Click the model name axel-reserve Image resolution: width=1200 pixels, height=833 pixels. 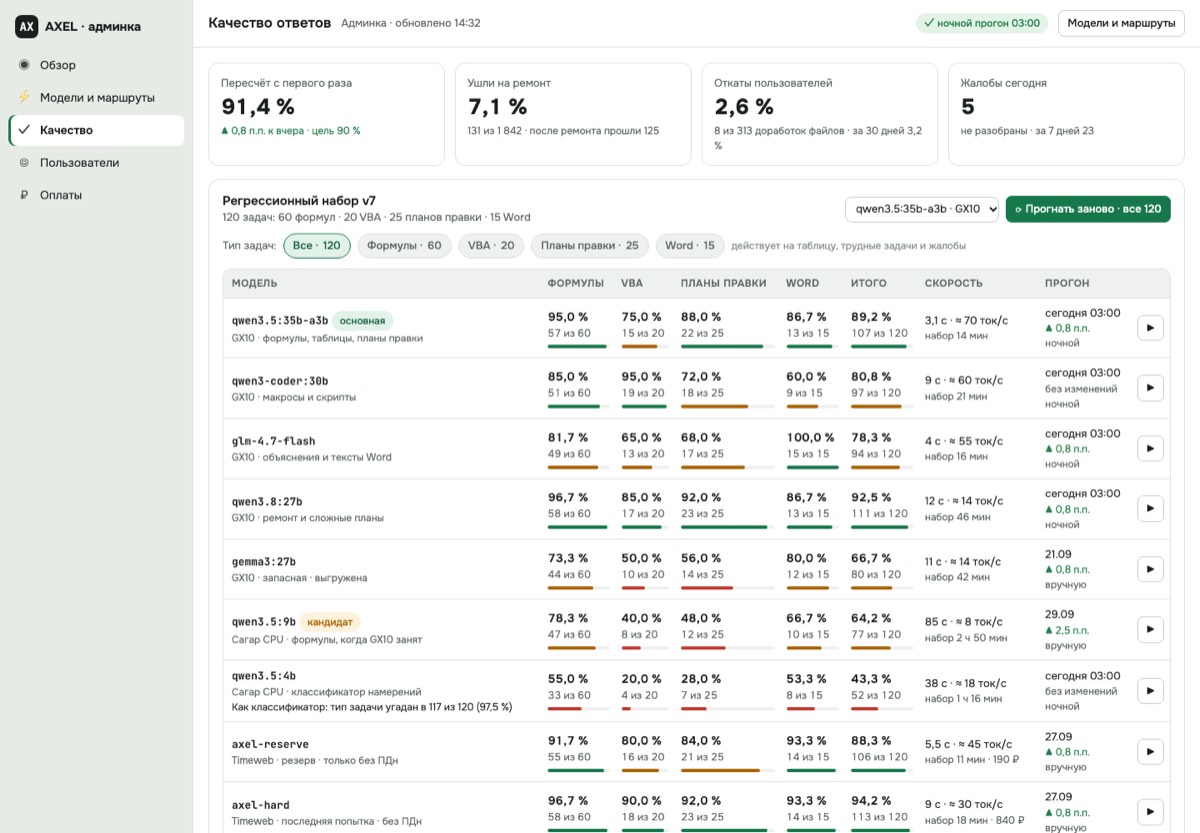[x=270, y=744]
